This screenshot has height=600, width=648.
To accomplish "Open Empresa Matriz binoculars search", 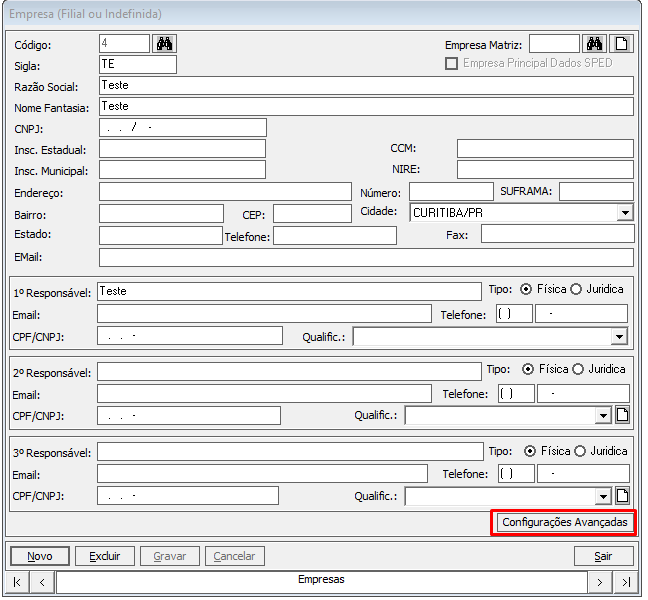I will (x=594, y=44).
